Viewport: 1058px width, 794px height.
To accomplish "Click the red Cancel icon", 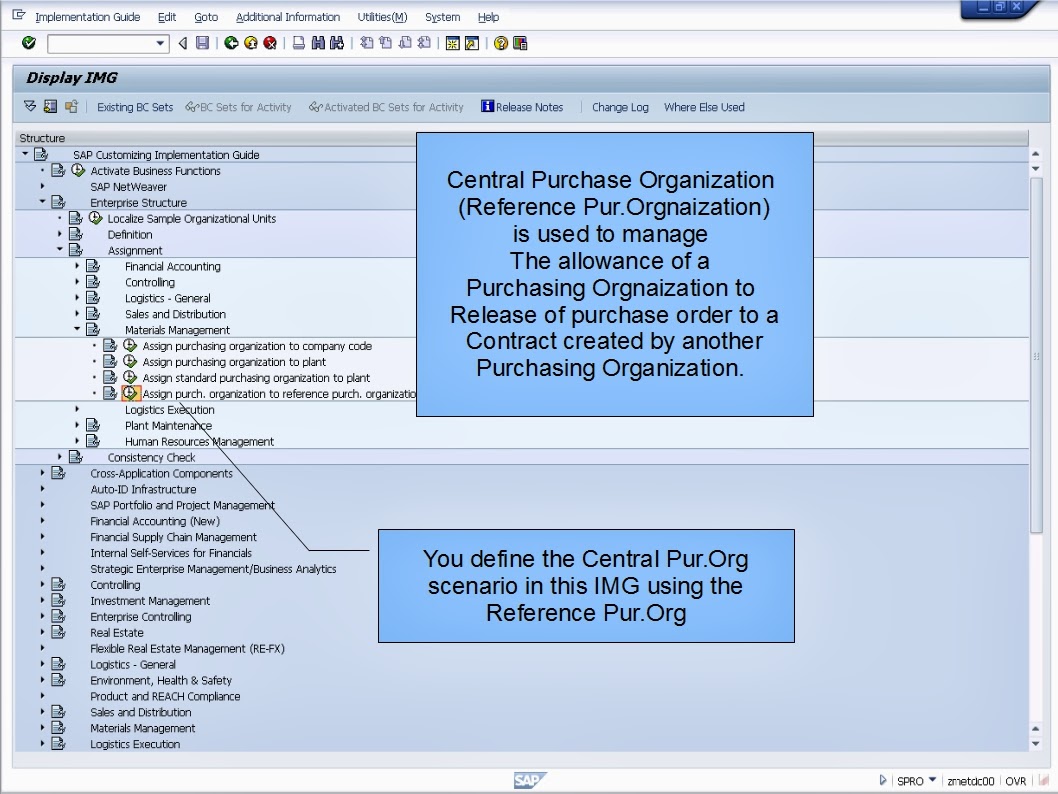I will (270, 43).
